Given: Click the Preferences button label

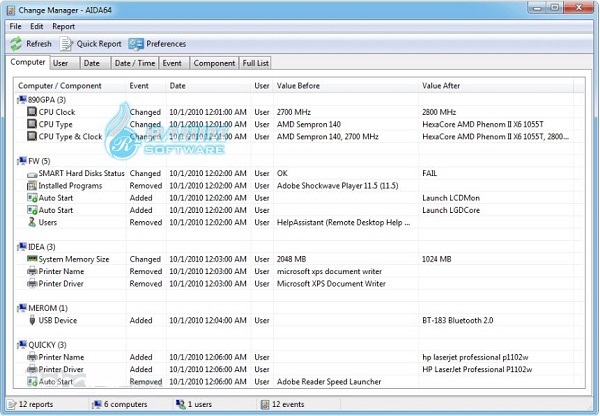Looking at the screenshot, I should coord(166,44).
